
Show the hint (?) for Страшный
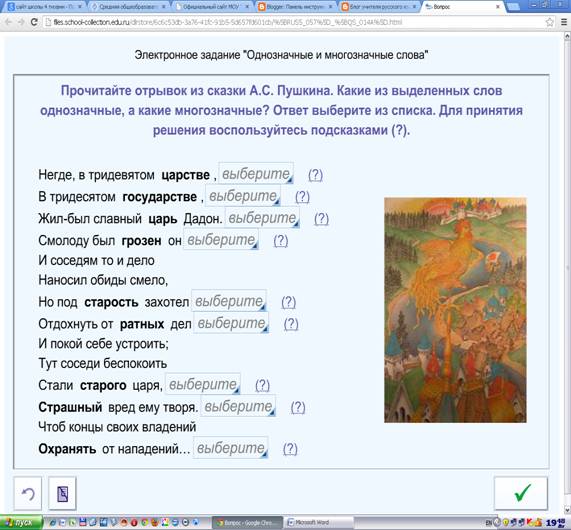click(298, 407)
